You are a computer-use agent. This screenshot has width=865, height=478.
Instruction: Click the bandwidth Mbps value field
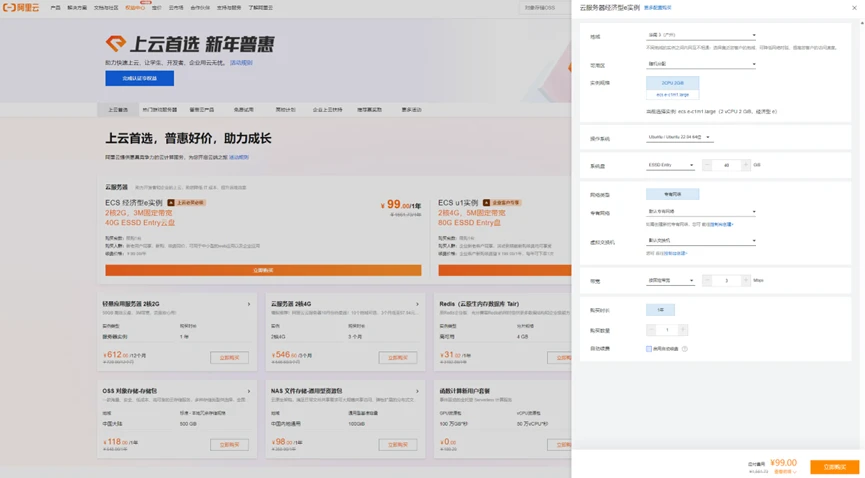(726, 280)
